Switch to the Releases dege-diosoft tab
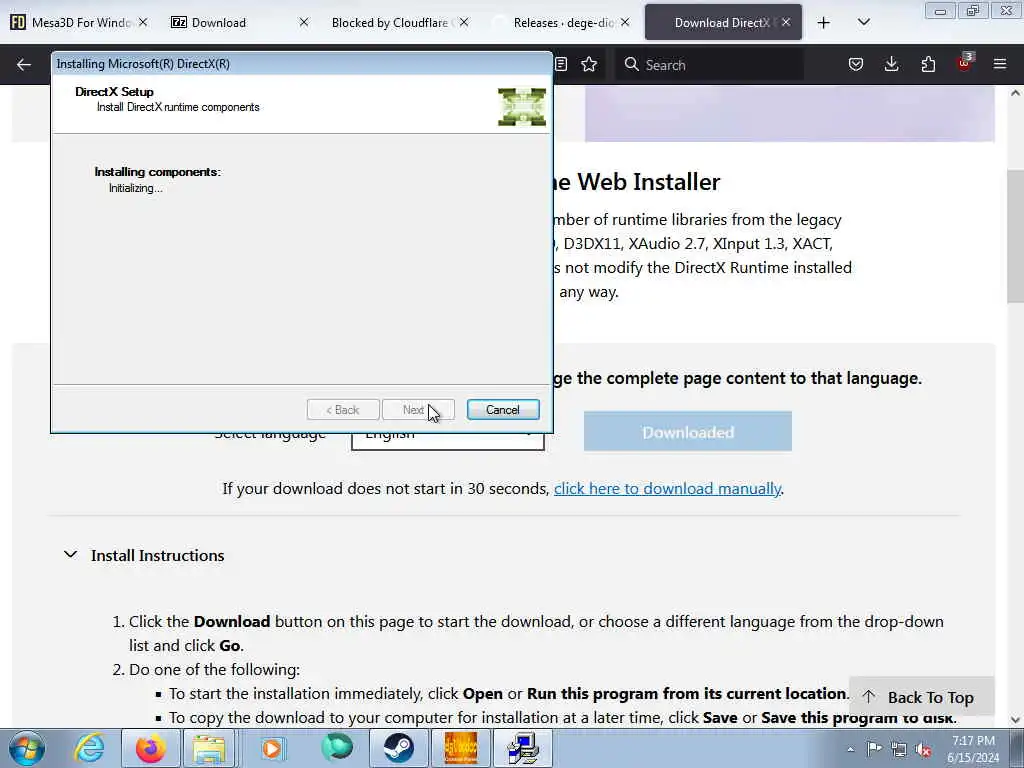 [x=562, y=22]
